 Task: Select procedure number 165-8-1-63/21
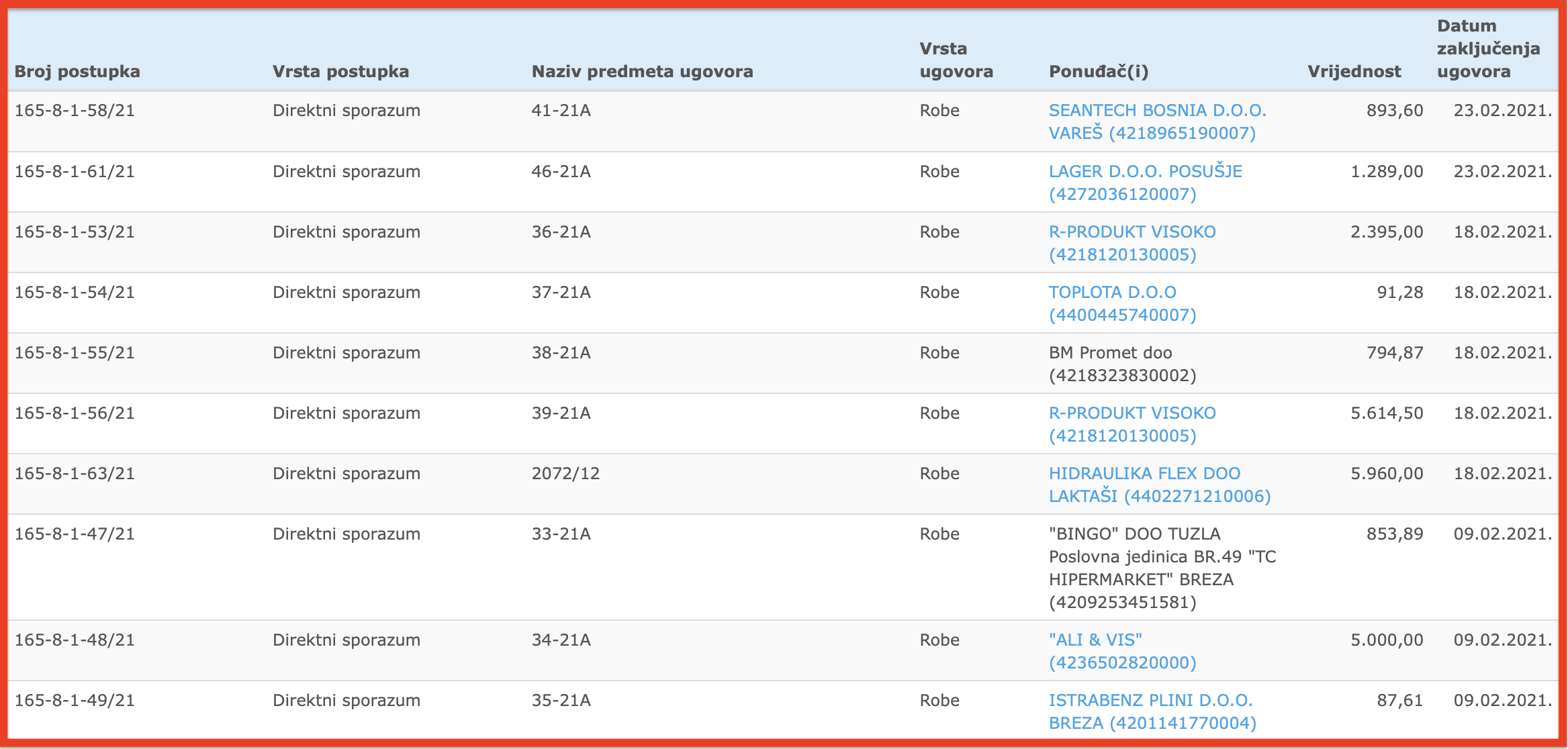tap(75, 473)
